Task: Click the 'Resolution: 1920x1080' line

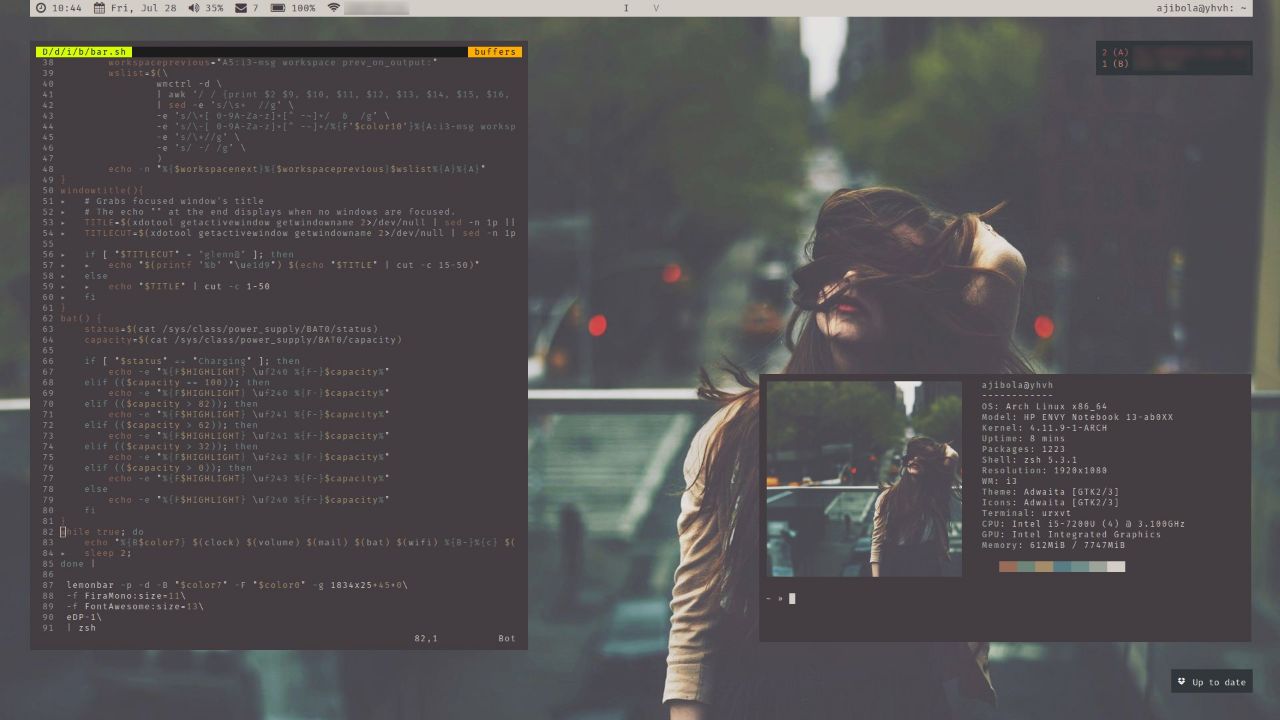Action: pos(1045,471)
